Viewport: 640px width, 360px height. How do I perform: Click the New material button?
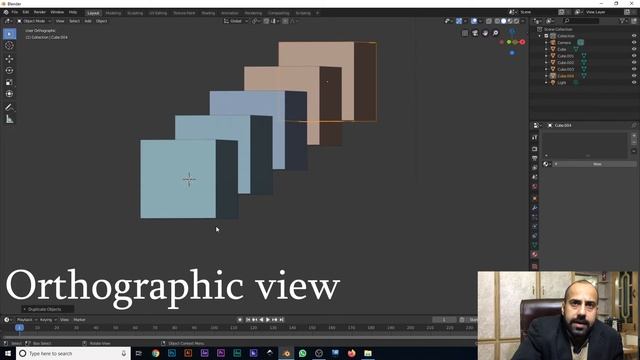tap(596, 164)
